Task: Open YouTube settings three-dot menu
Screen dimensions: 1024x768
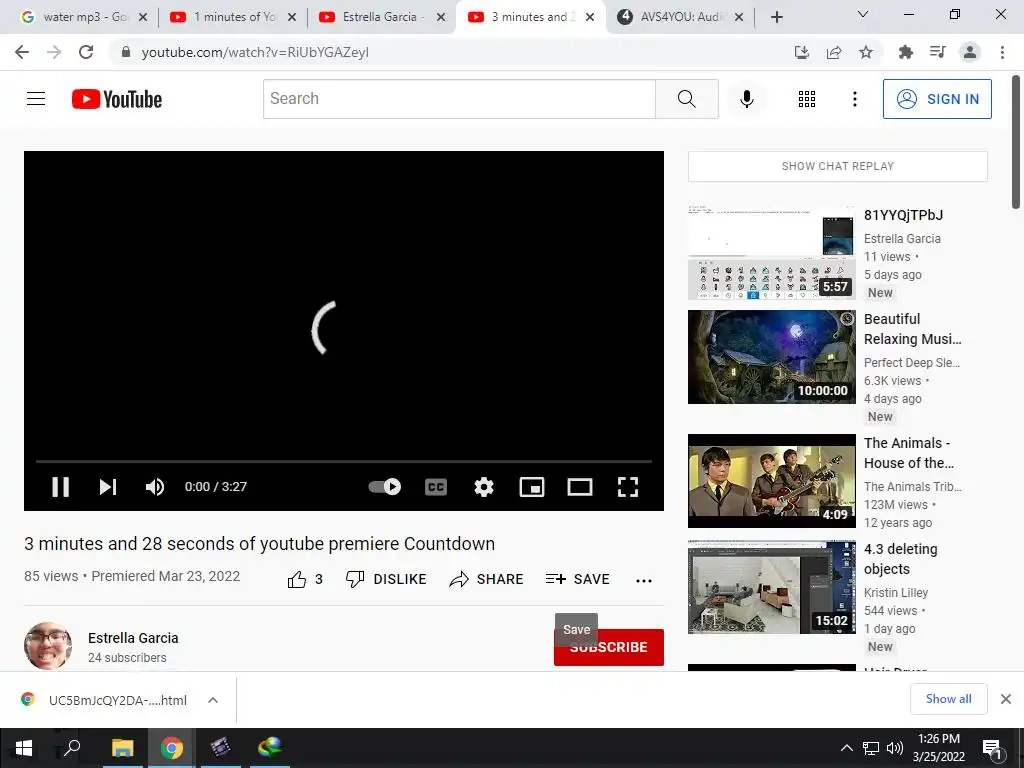Action: pos(854,99)
